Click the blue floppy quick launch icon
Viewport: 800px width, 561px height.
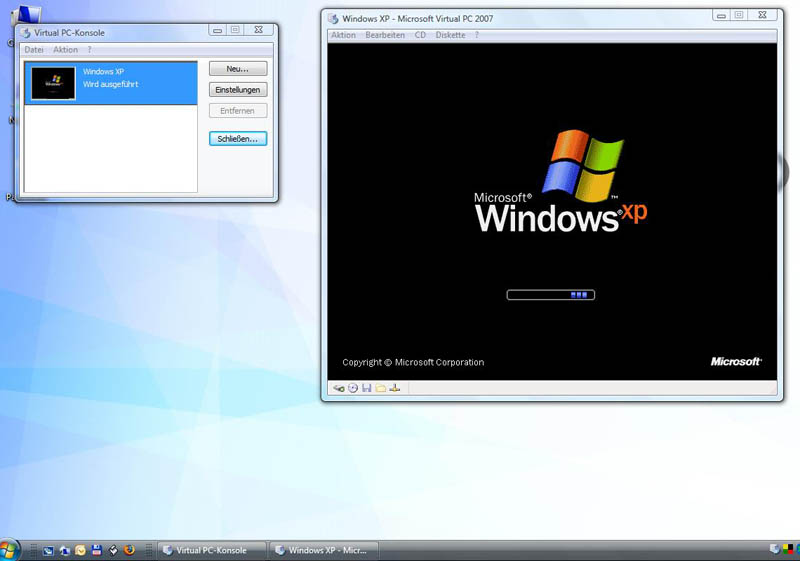96,550
